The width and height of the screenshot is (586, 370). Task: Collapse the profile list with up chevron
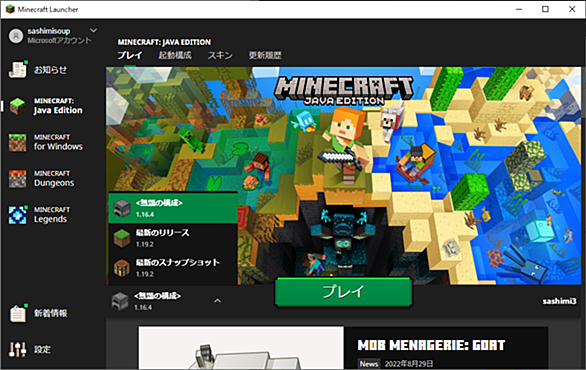tap(217, 301)
